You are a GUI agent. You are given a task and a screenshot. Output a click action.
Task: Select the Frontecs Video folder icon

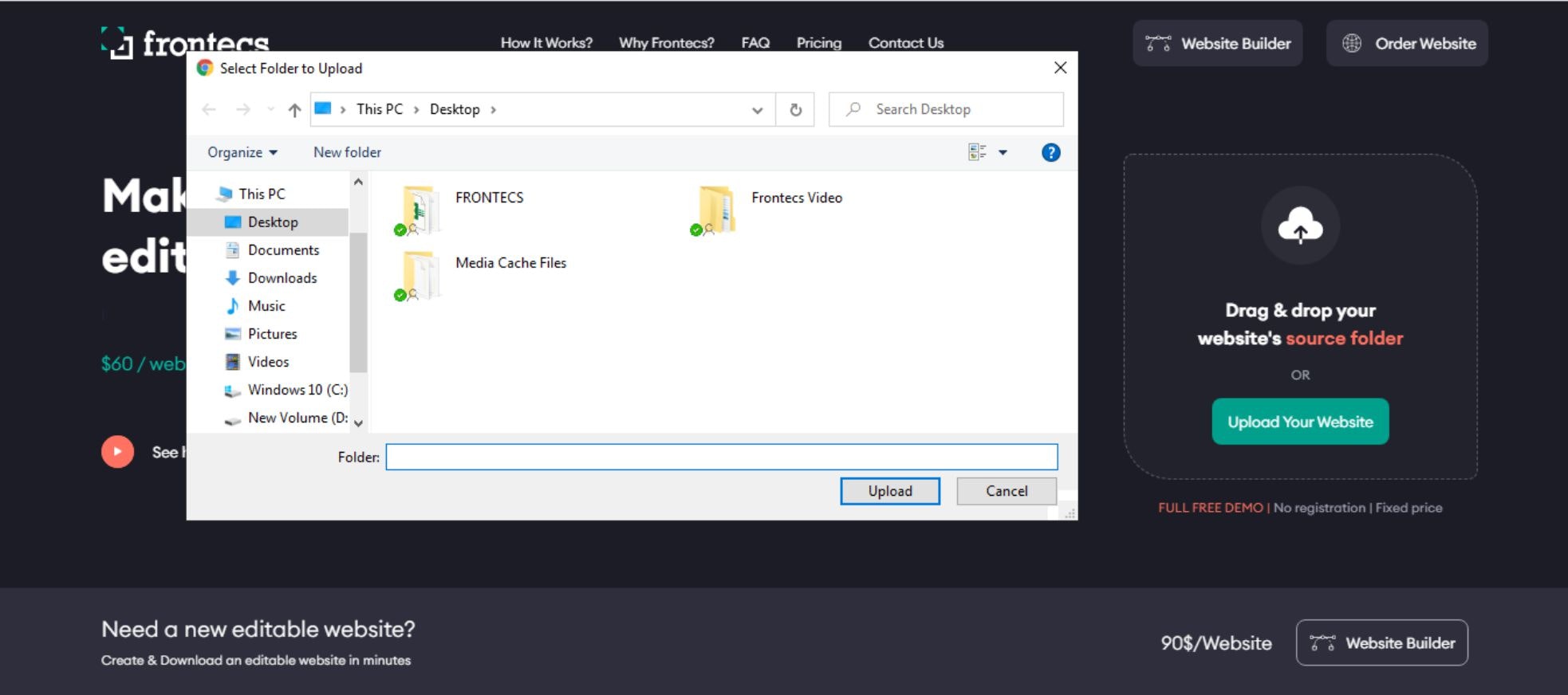(713, 210)
